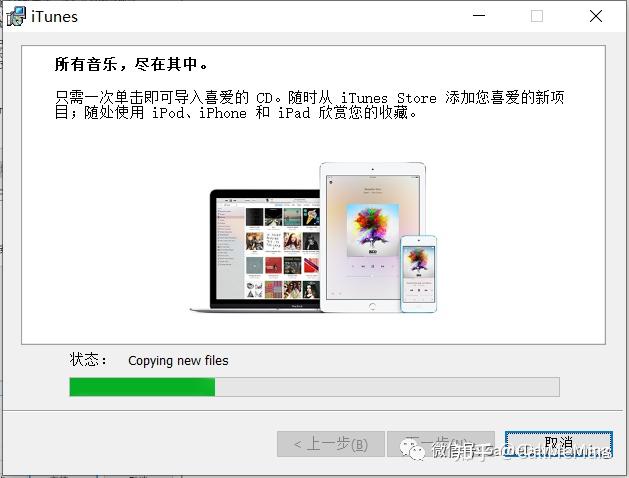Click the paragraph mentioning iTunes Store

coord(309,105)
